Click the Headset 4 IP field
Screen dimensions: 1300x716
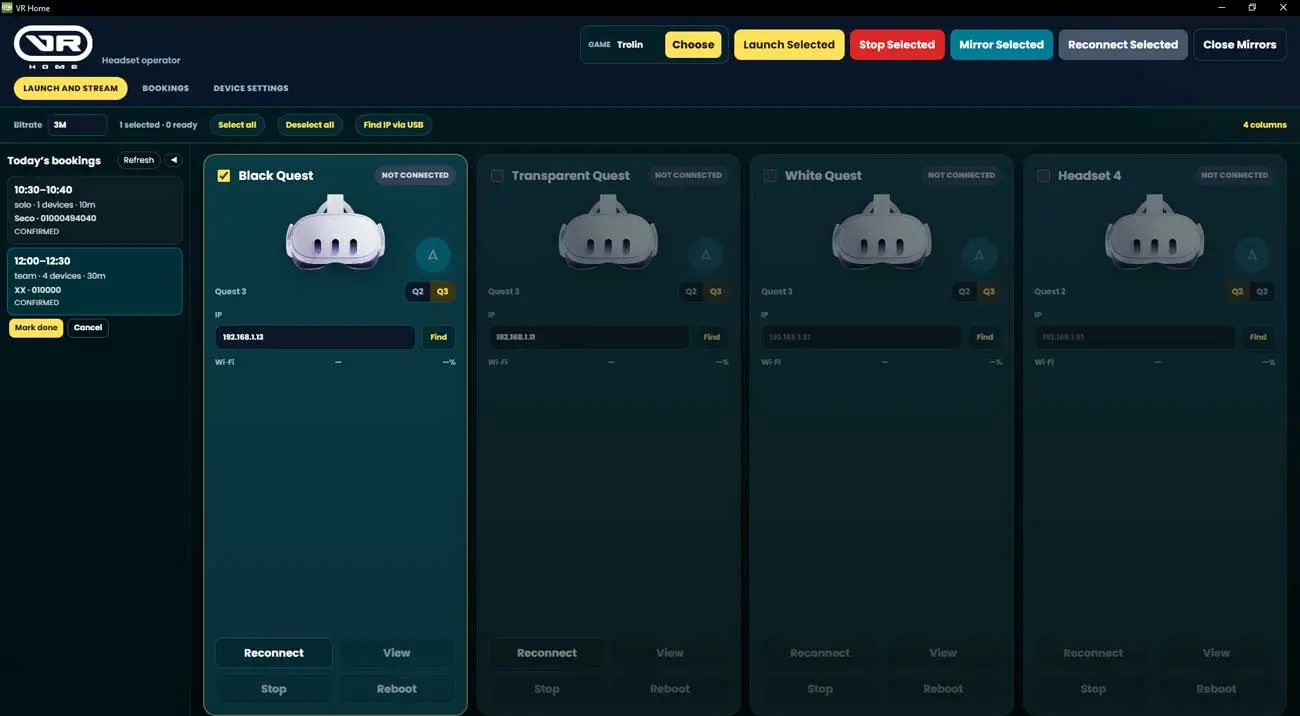click(1134, 337)
